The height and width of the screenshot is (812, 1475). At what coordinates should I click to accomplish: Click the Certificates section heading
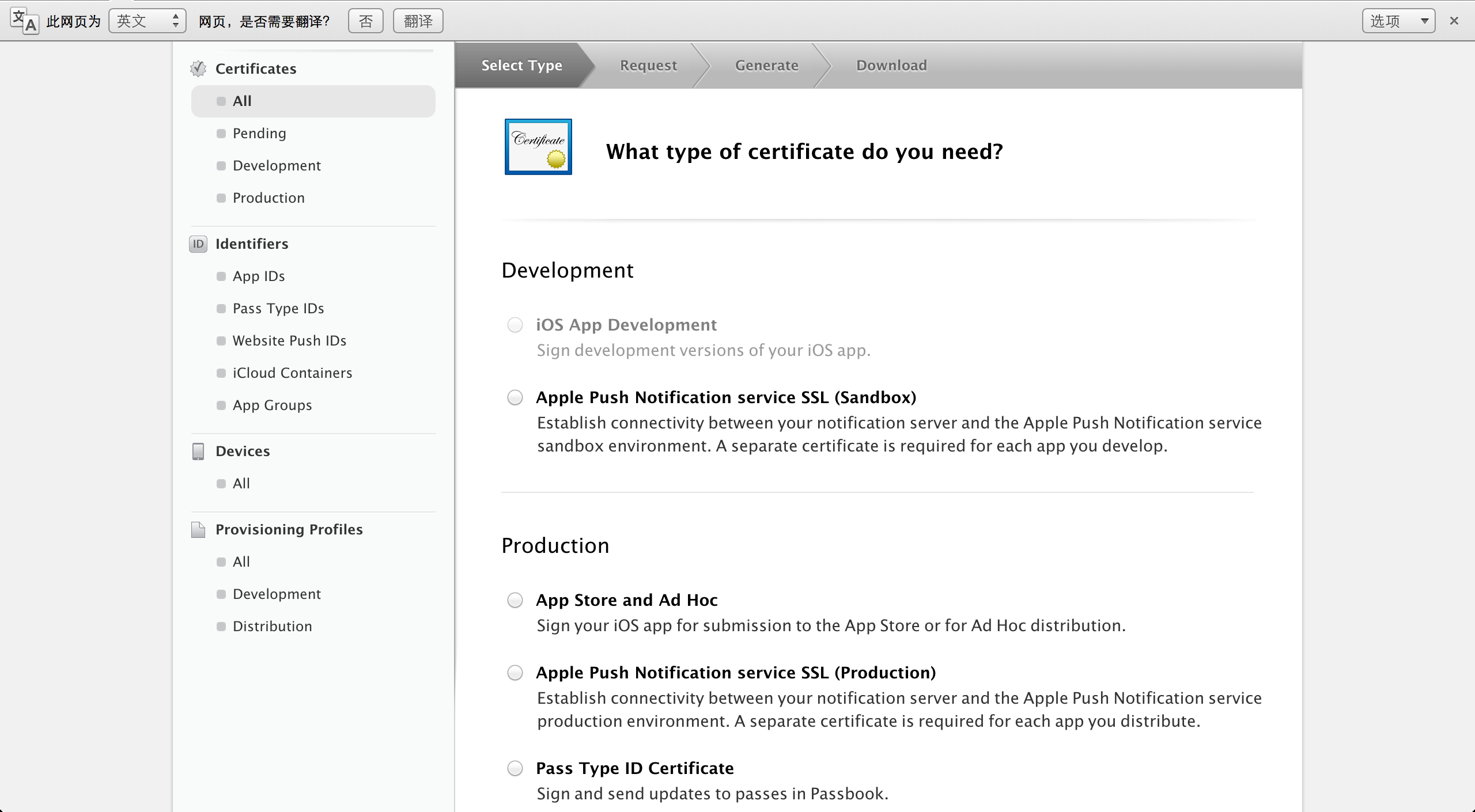pyautogui.click(x=256, y=69)
